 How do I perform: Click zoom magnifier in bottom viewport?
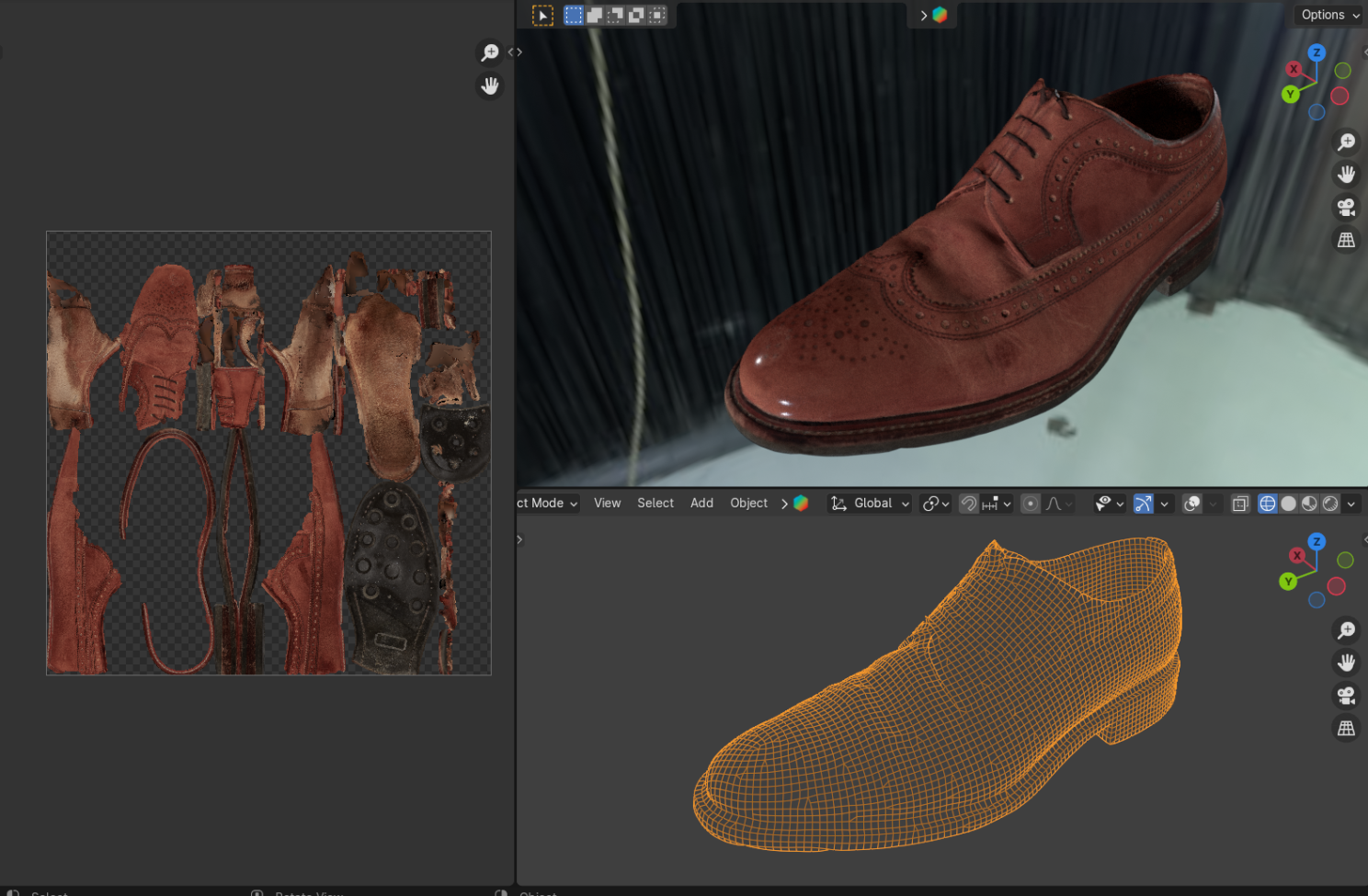(x=1346, y=630)
